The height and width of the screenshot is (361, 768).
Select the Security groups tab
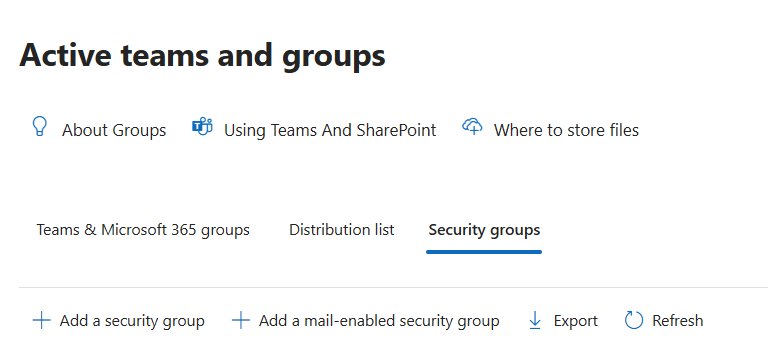[484, 230]
